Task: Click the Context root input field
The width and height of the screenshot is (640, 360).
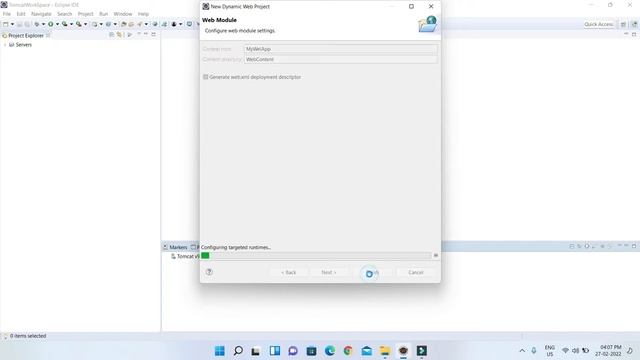Action: click(340, 49)
